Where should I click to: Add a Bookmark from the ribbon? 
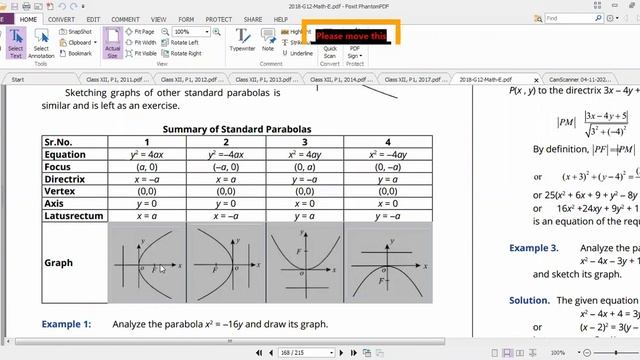point(76,53)
